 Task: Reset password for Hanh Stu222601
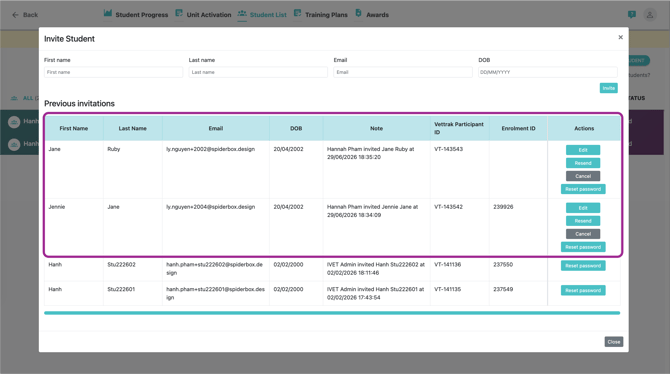pyautogui.click(x=583, y=290)
